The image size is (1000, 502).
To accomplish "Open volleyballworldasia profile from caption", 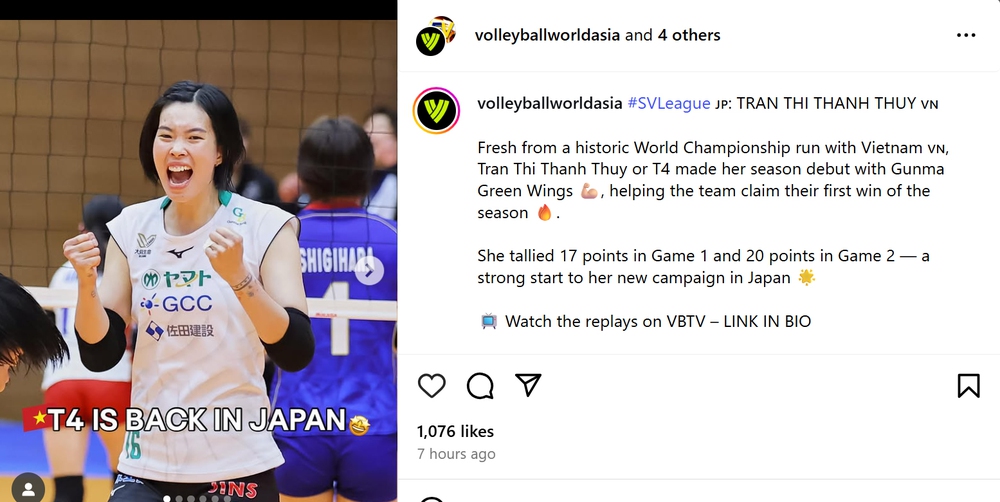I will [x=550, y=103].
